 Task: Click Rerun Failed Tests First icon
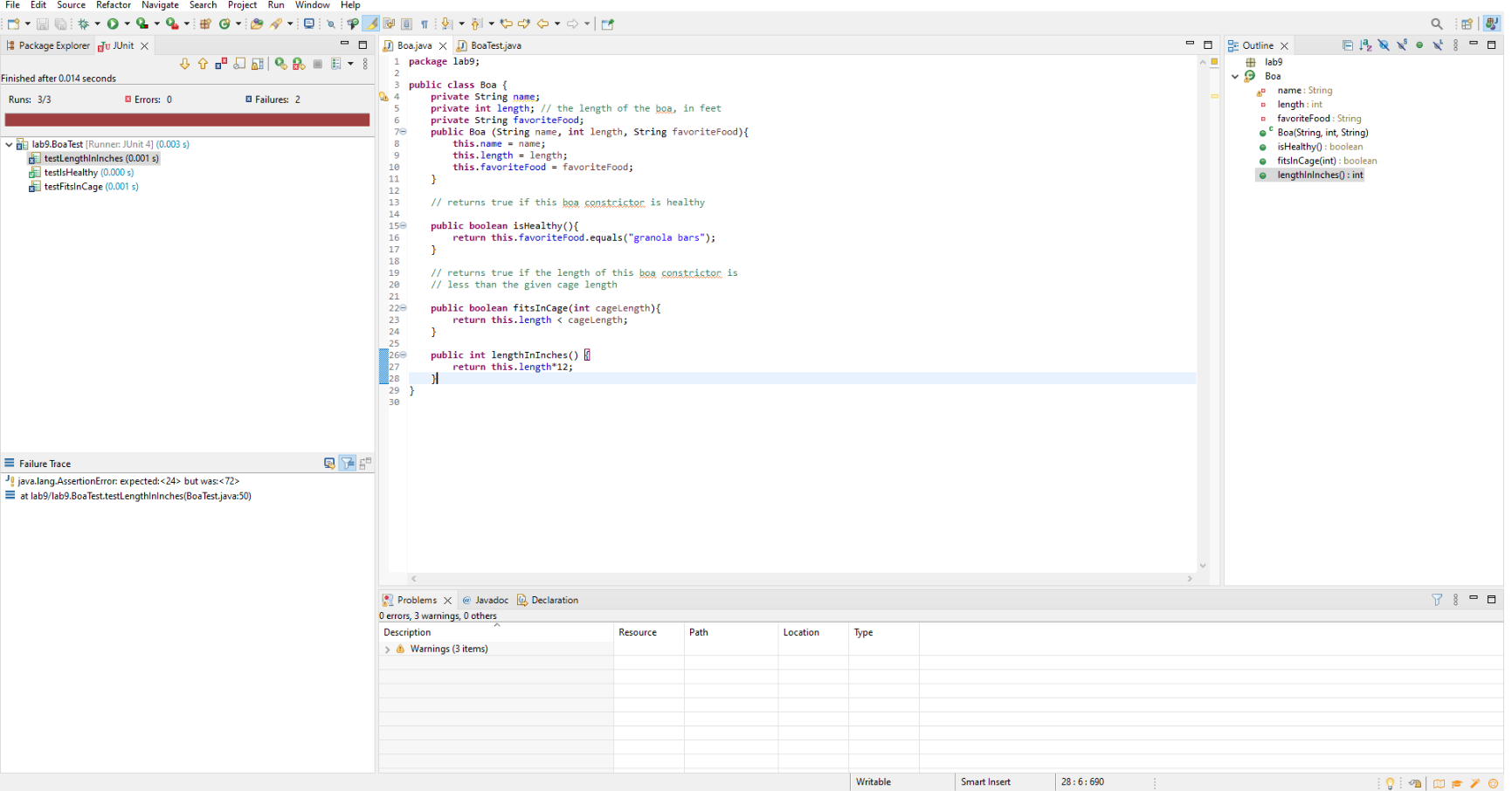pyautogui.click(x=299, y=64)
